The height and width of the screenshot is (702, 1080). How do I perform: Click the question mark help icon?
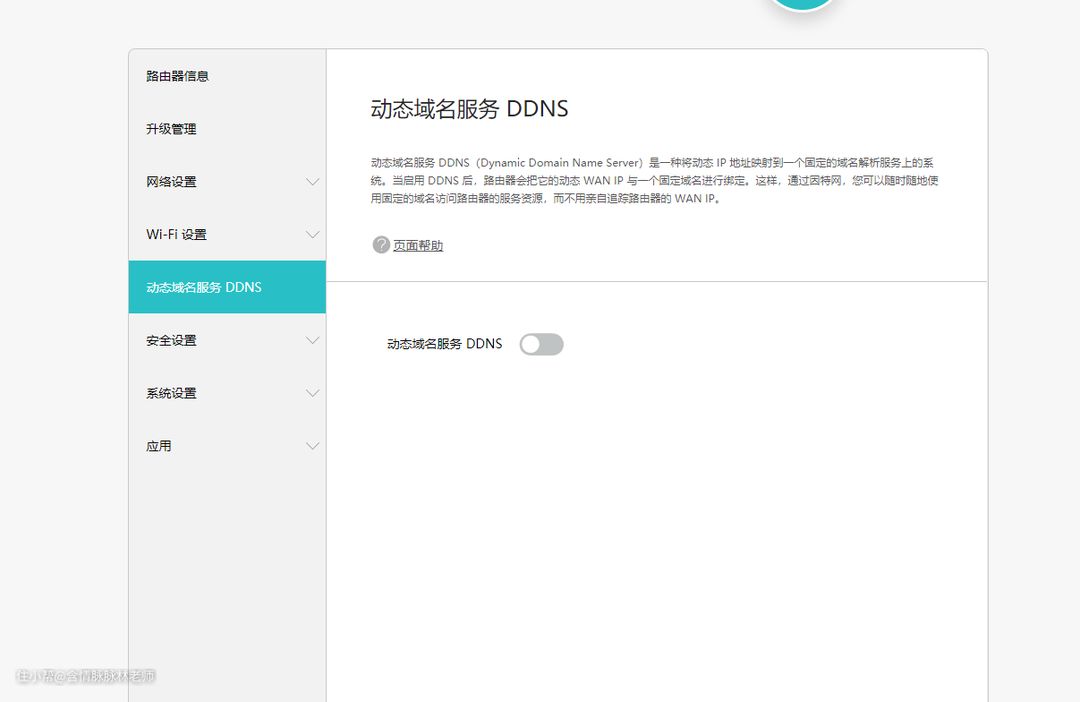[381, 245]
